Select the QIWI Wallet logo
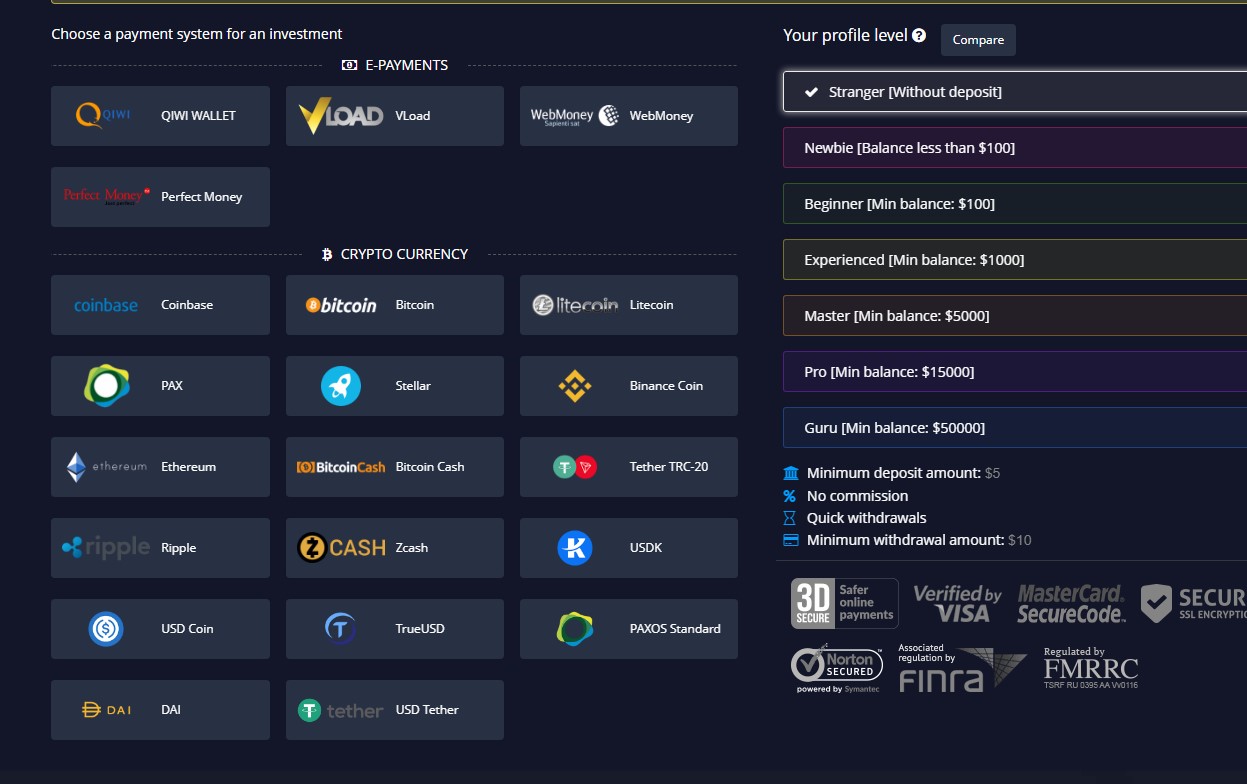The width and height of the screenshot is (1247, 784). [104, 116]
